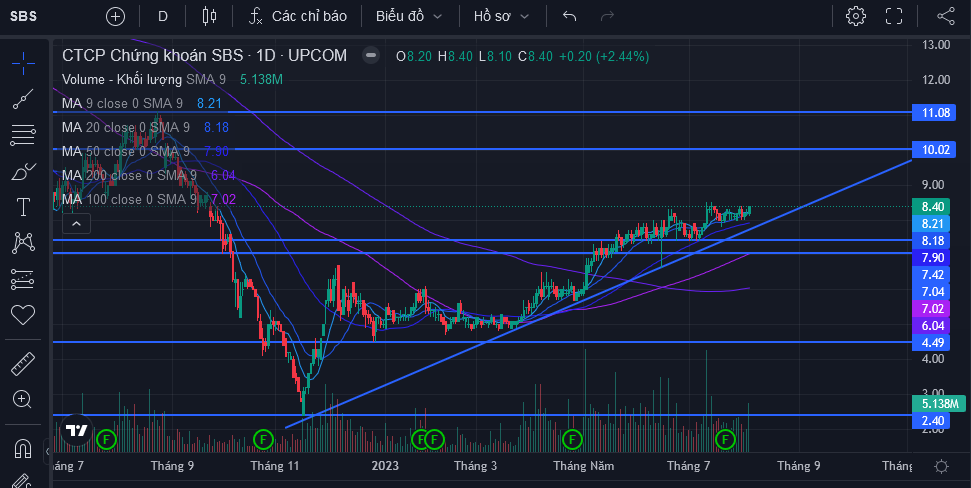Open chart settings gear icon

pos(856,16)
